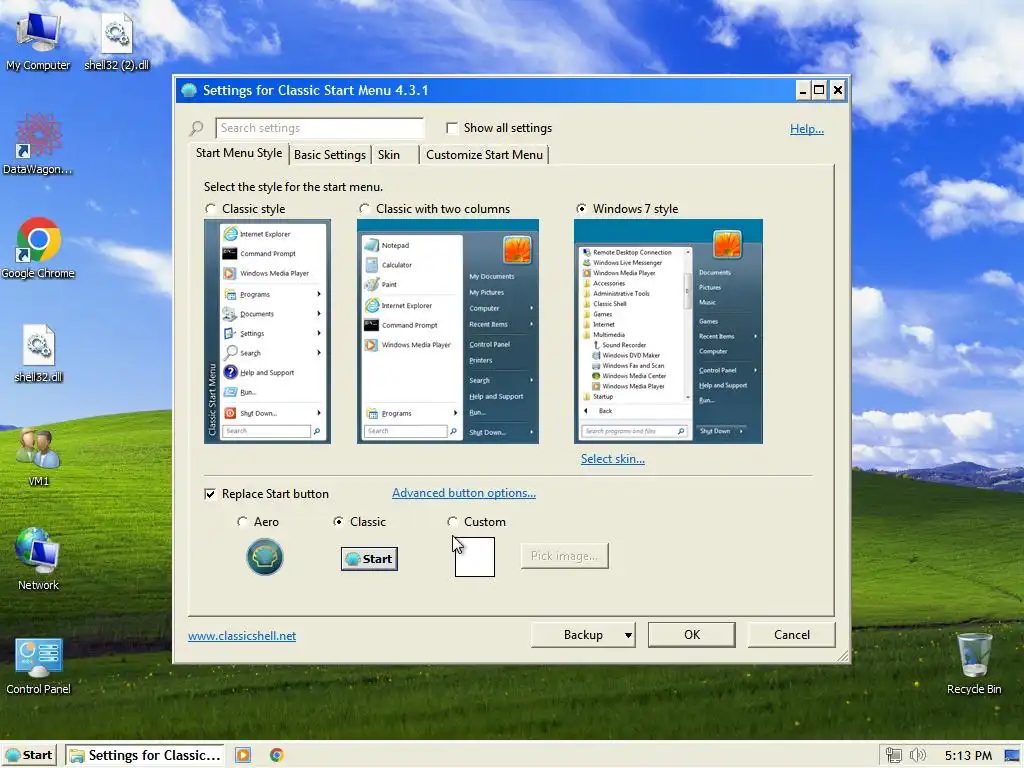Click the disabled Pick image... button

point(564,556)
